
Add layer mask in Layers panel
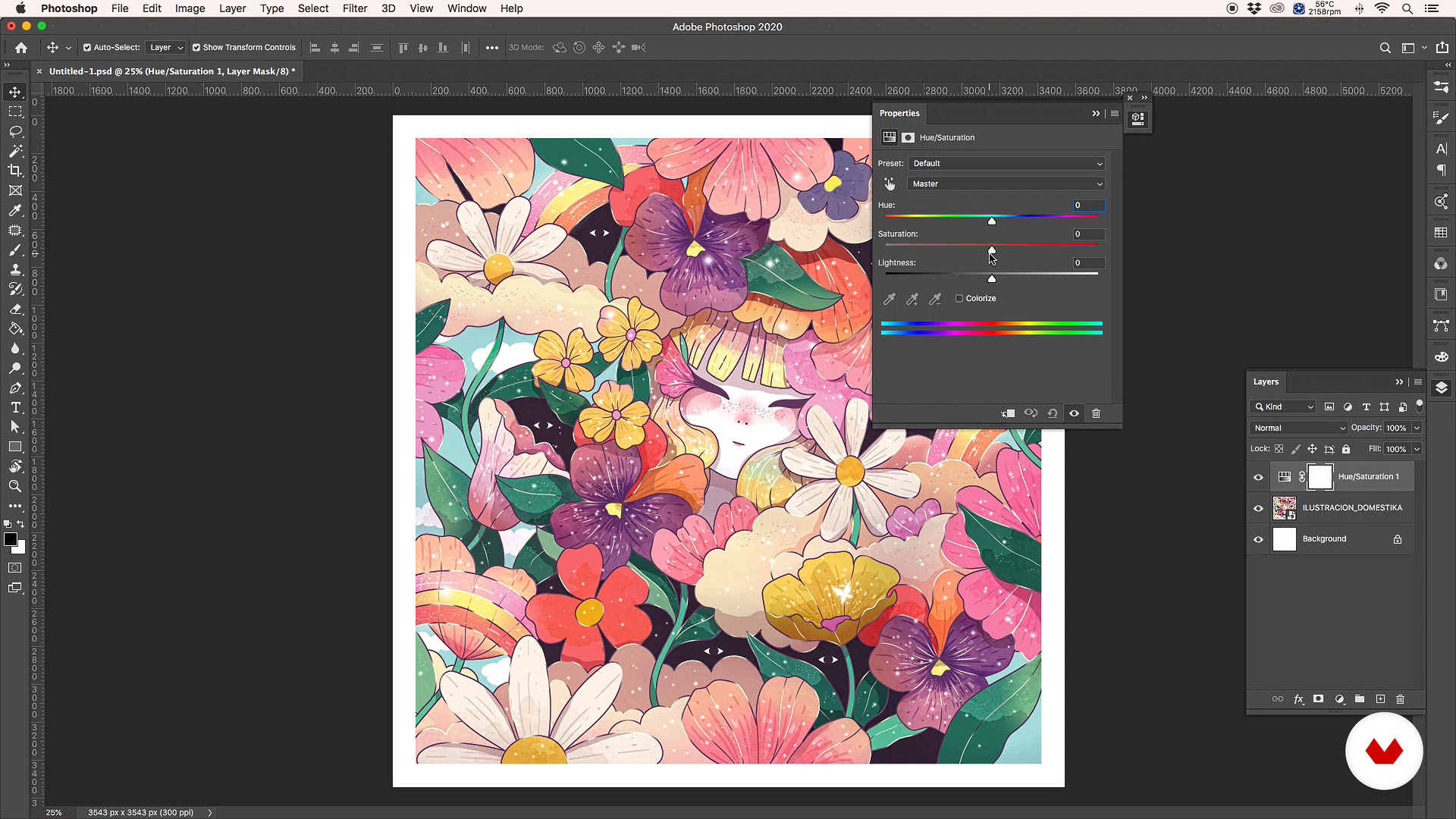click(1319, 699)
